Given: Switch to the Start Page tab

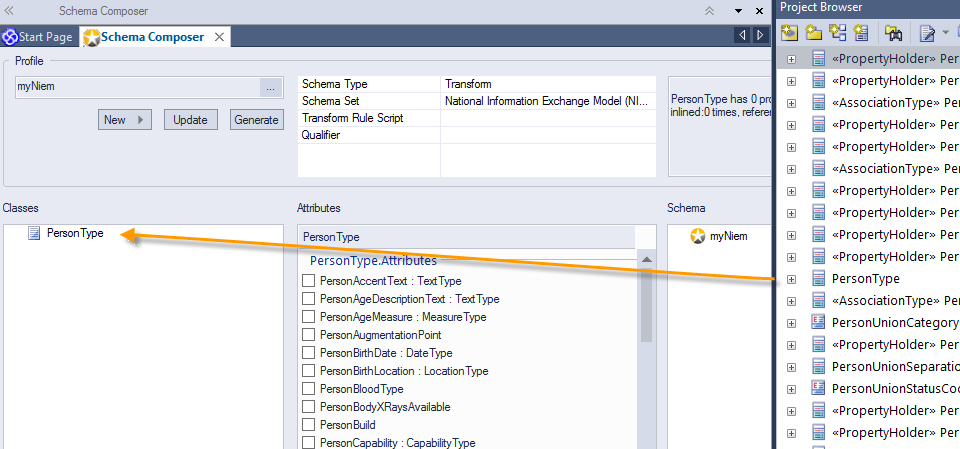Looking at the screenshot, I should [x=38, y=37].
